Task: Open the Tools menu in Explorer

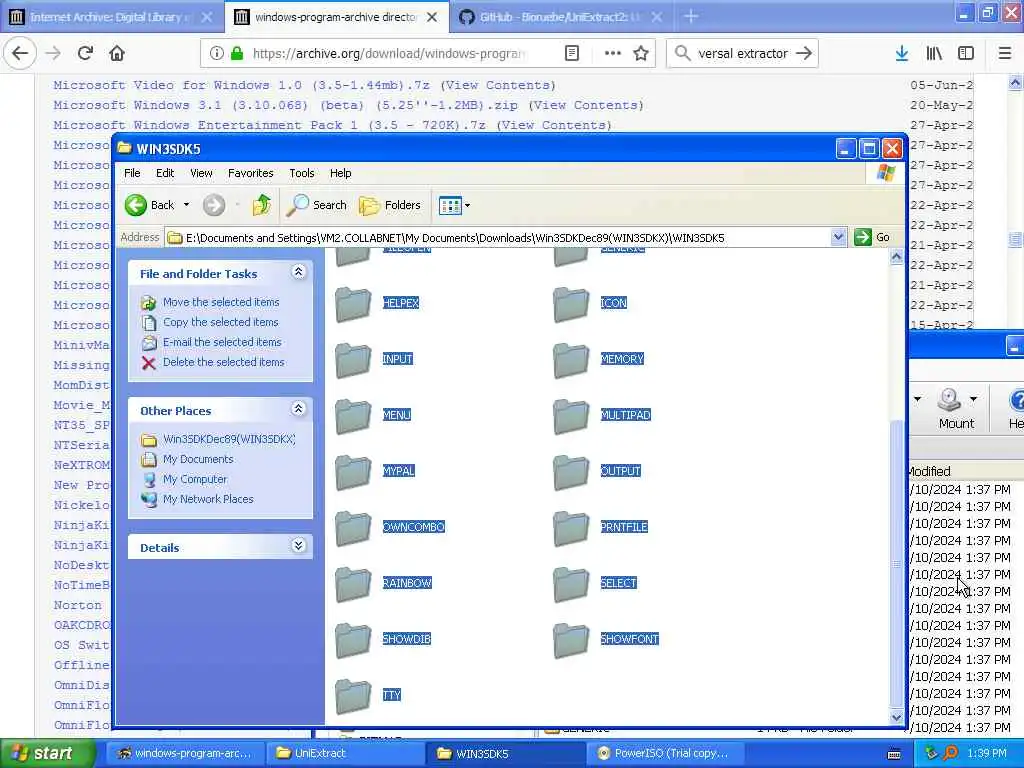Action: 302,173
